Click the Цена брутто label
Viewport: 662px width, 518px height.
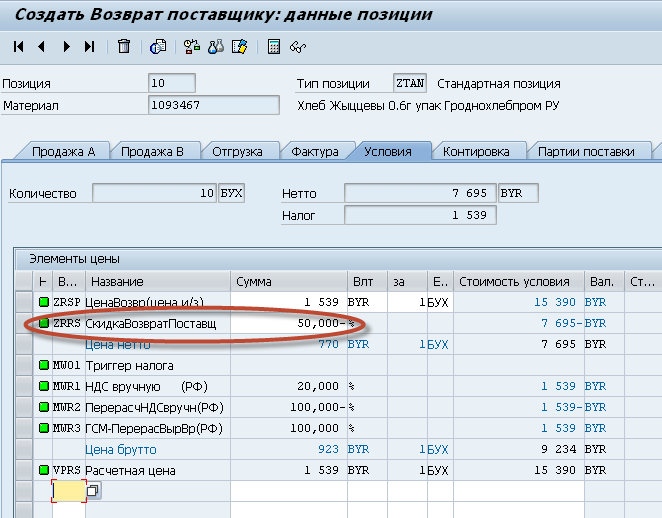(x=121, y=450)
